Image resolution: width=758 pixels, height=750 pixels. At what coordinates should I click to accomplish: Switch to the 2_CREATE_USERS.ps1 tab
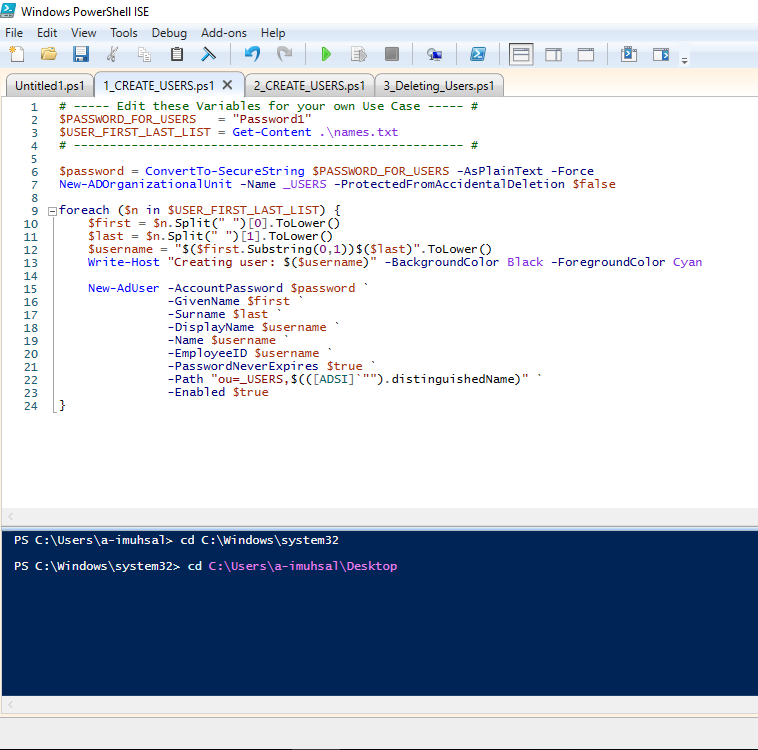click(309, 85)
